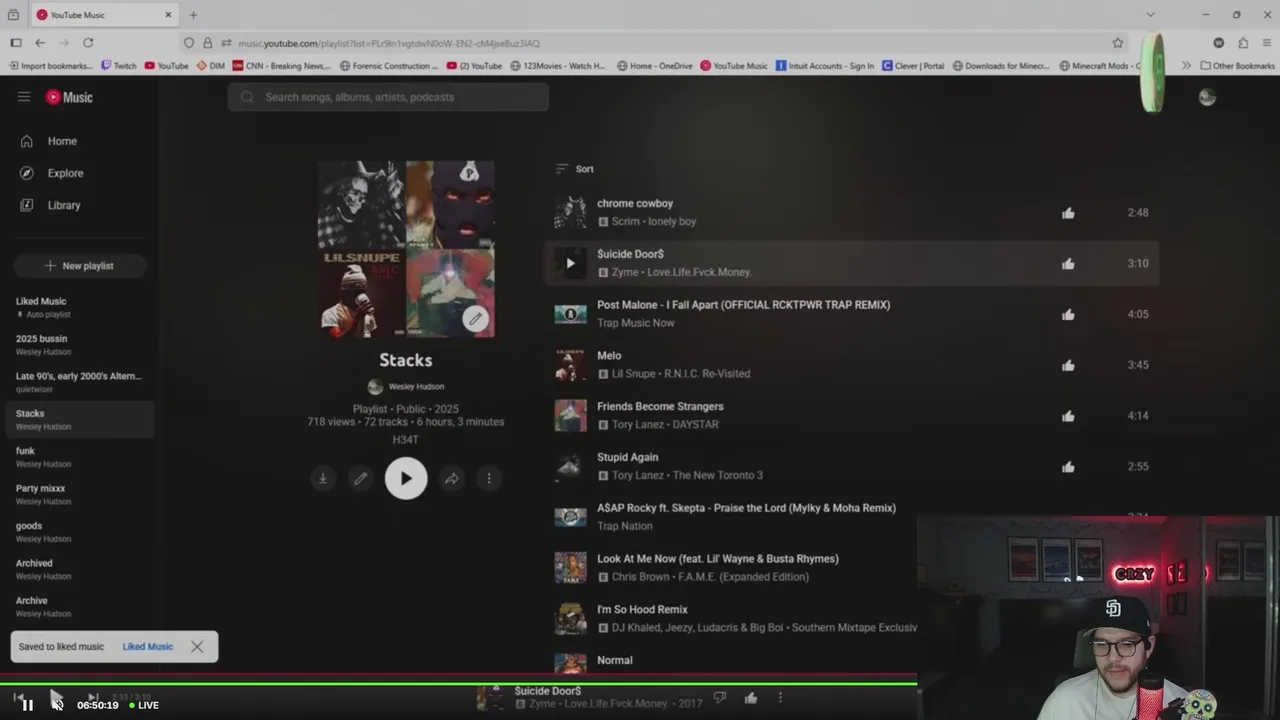Open player bar three-dot song menu
Viewport: 1280px width, 720px height.
pyautogui.click(x=780, y=698)
